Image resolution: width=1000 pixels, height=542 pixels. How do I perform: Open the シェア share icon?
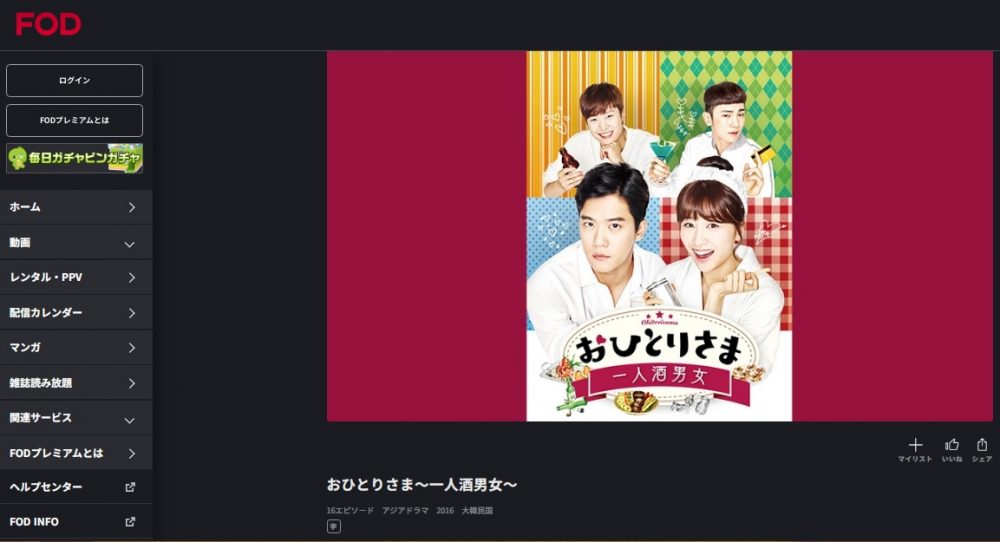982,444
